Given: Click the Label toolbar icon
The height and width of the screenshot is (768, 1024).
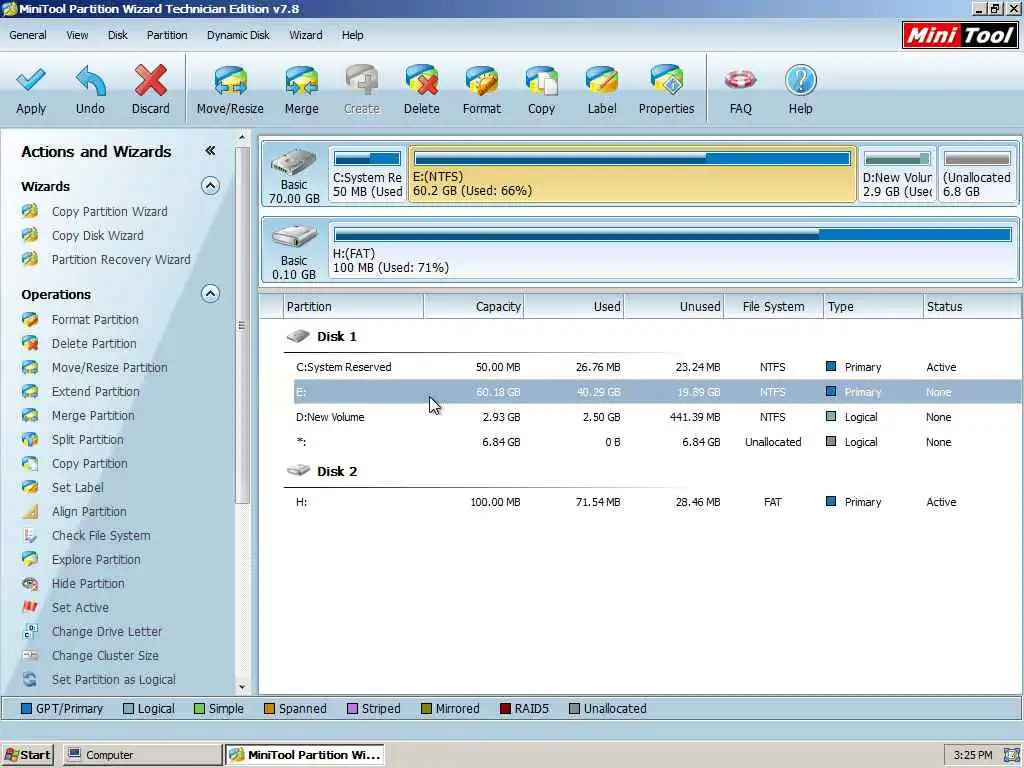Looking at the screenshot, I should 601,81.
